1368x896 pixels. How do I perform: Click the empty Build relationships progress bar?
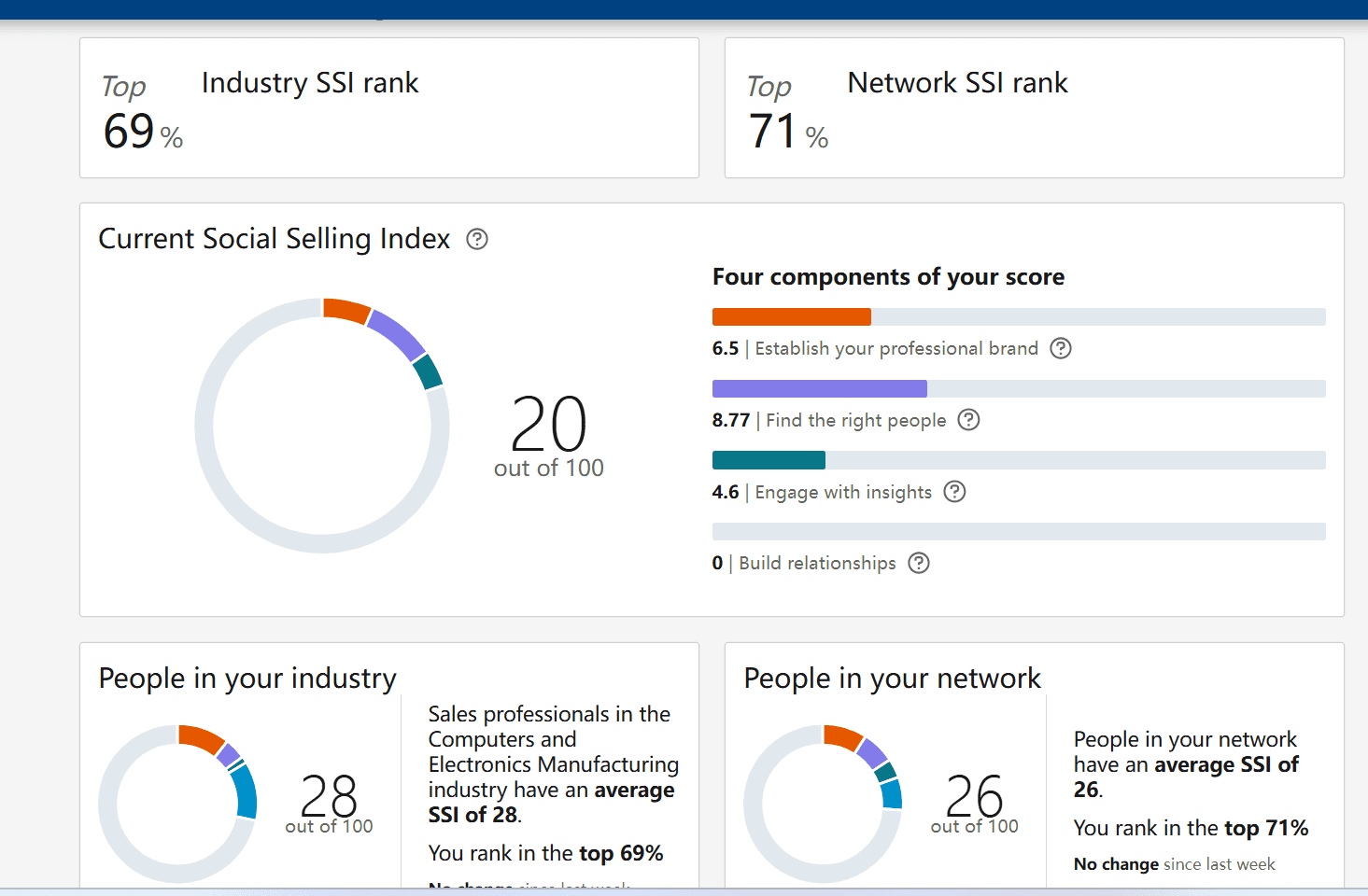pos(1019,531)
